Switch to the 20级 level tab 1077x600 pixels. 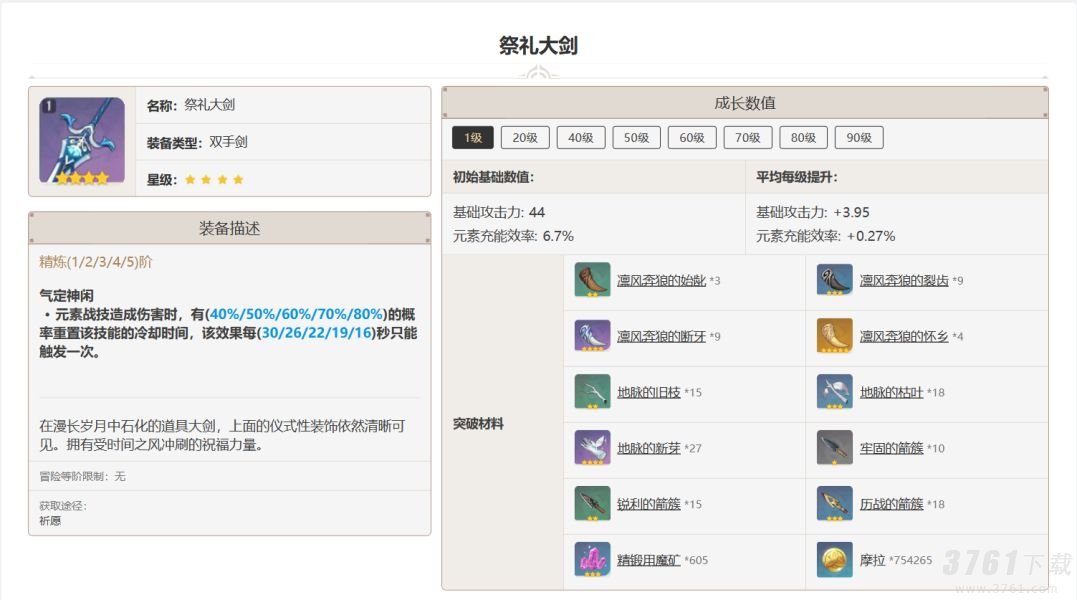525,138
